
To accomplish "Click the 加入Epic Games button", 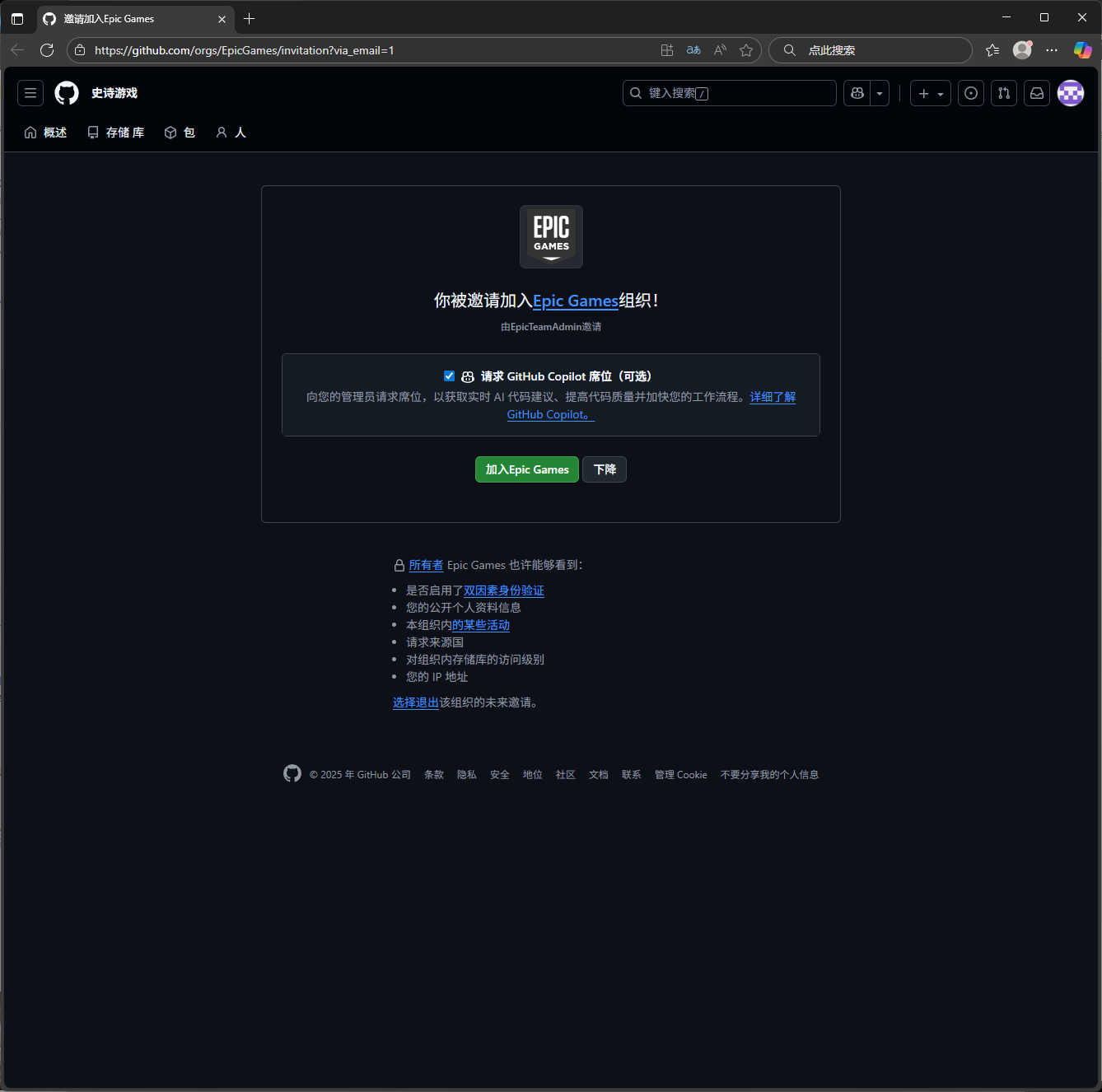I will 526,469.
